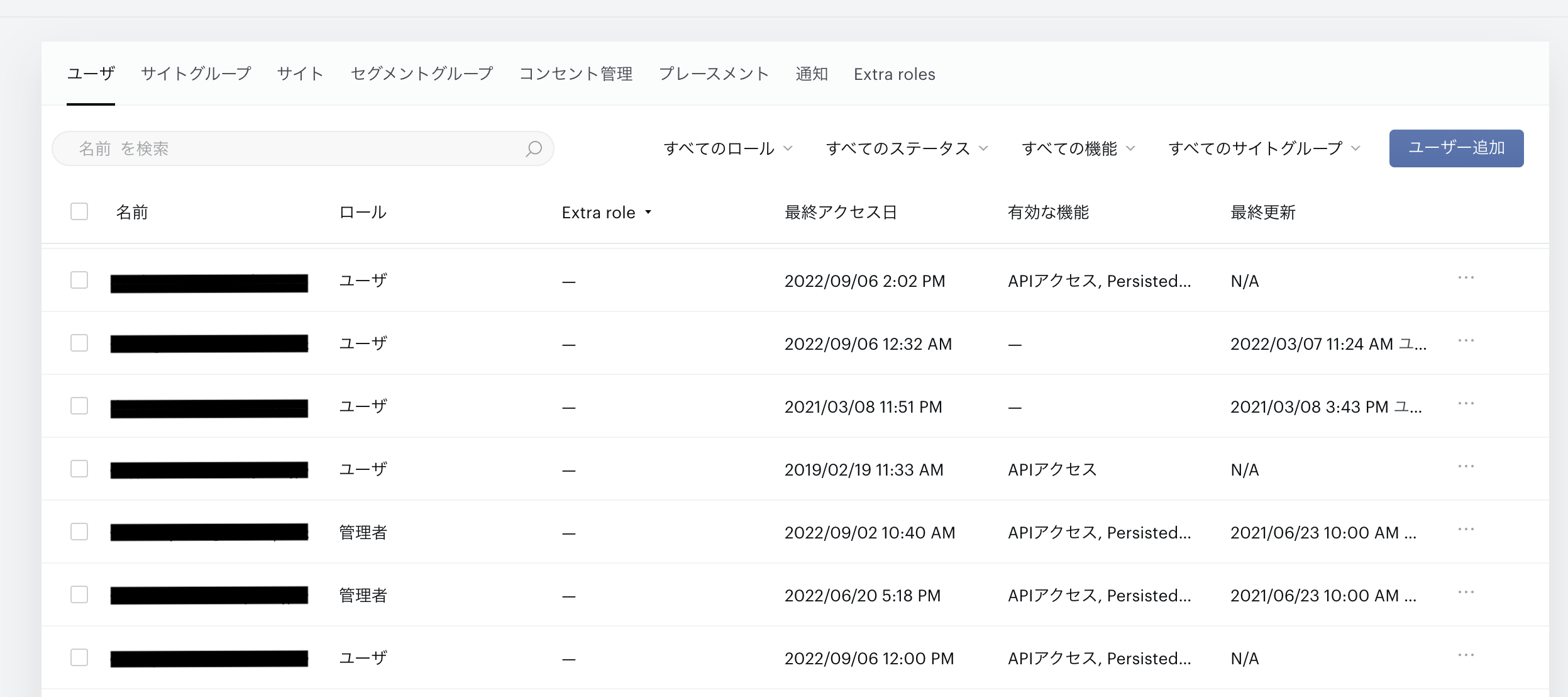
Task: Open the すべてのロール filter dropdown
Action: (728, 148)
